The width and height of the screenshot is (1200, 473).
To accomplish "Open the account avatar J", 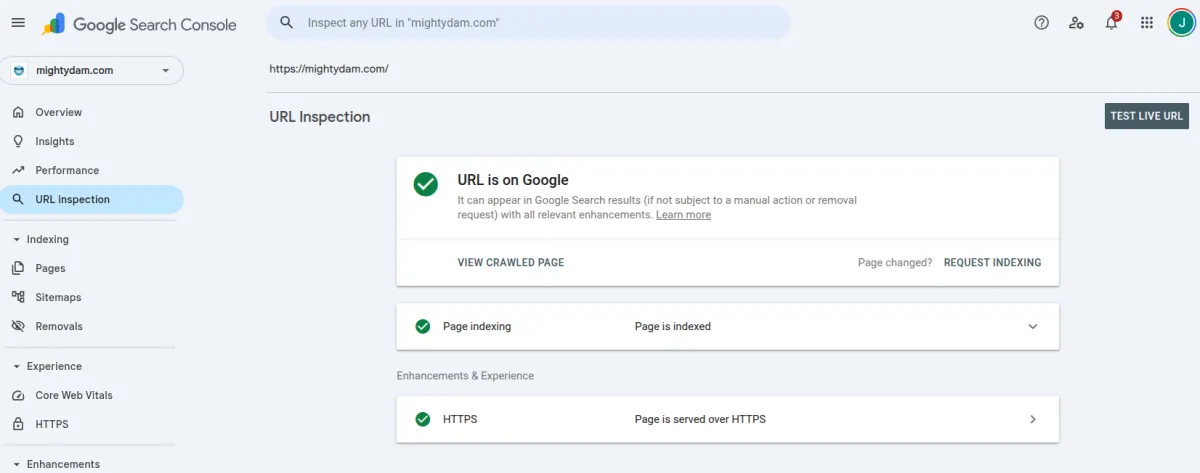I will (x=1181, y=22).
